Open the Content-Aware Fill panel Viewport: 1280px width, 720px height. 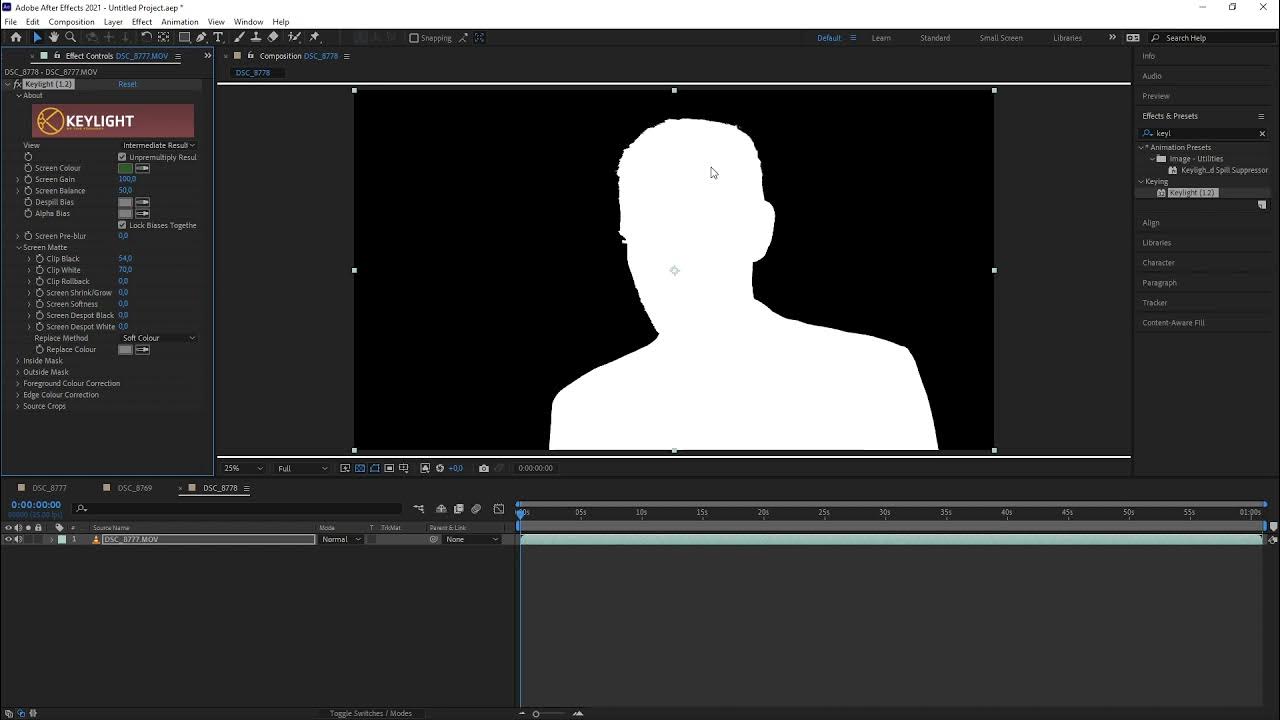(1174, 323)
